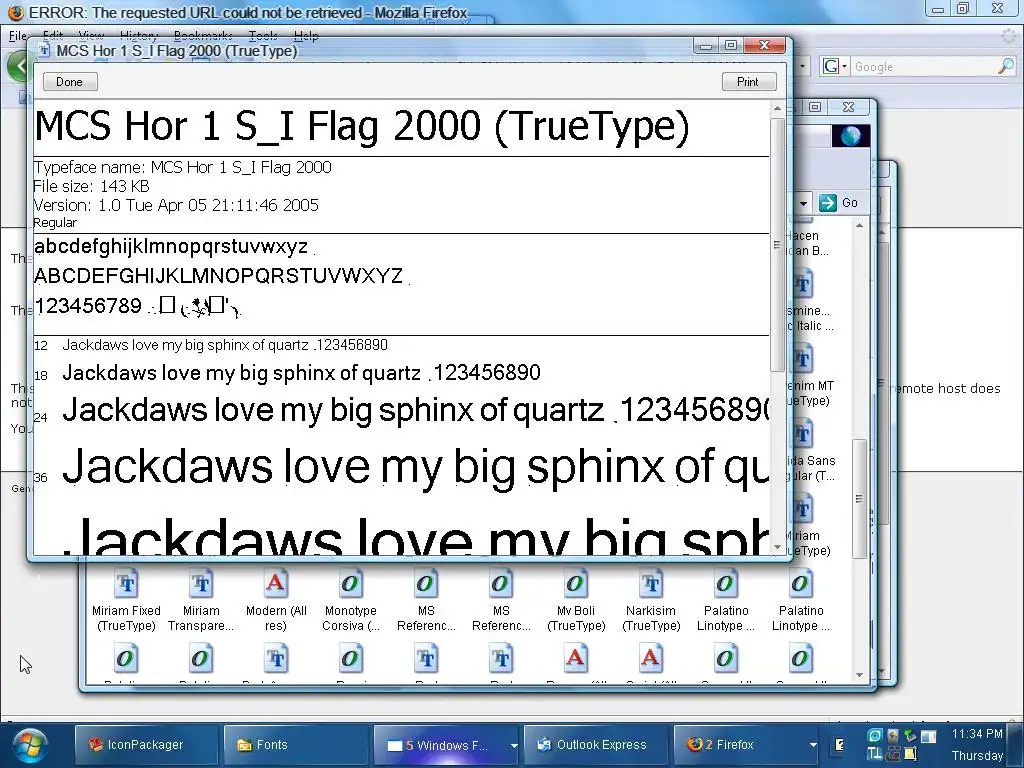Click the yellow sticky note tray icon
This screenshot has height=768, width=1024.
910,754
